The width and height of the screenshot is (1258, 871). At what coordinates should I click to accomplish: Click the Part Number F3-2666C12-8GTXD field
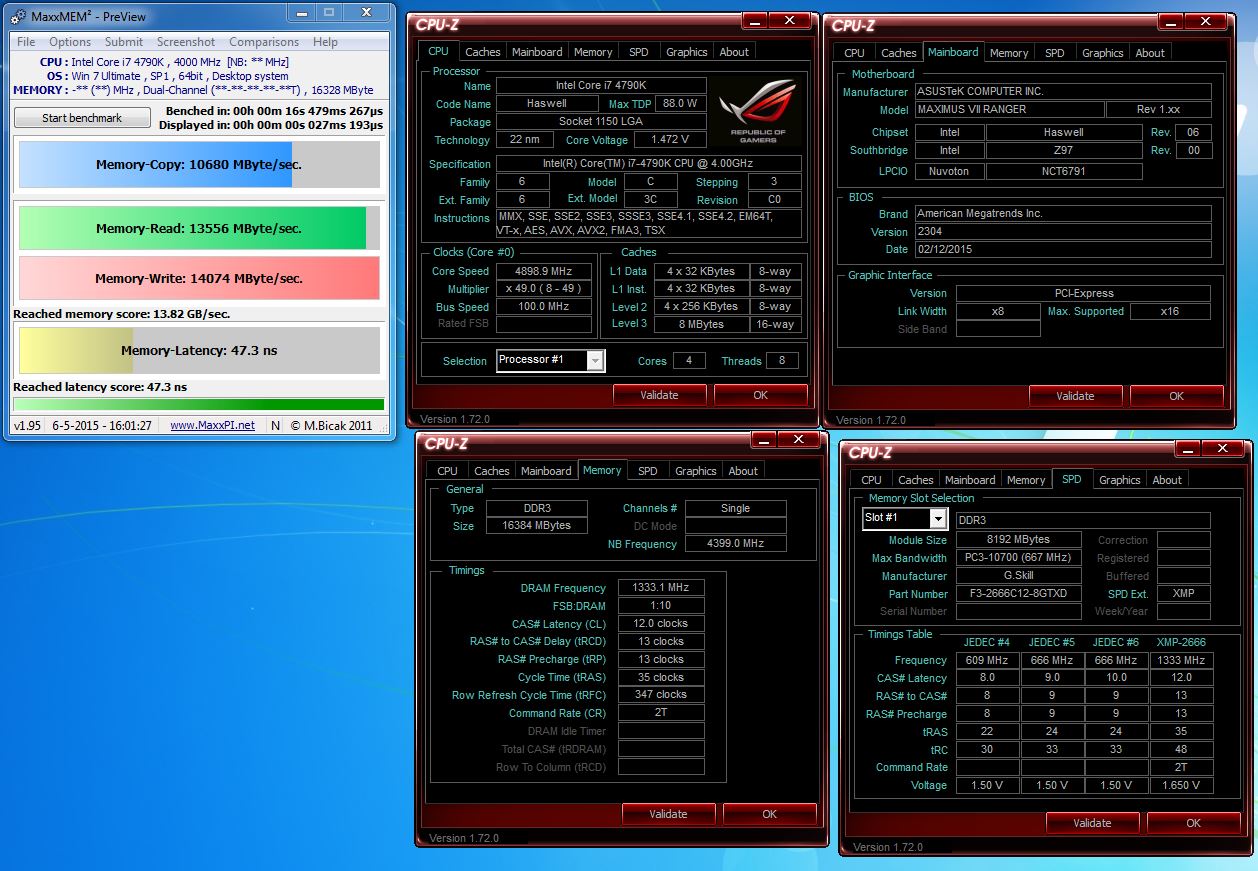click(1019, 594)
